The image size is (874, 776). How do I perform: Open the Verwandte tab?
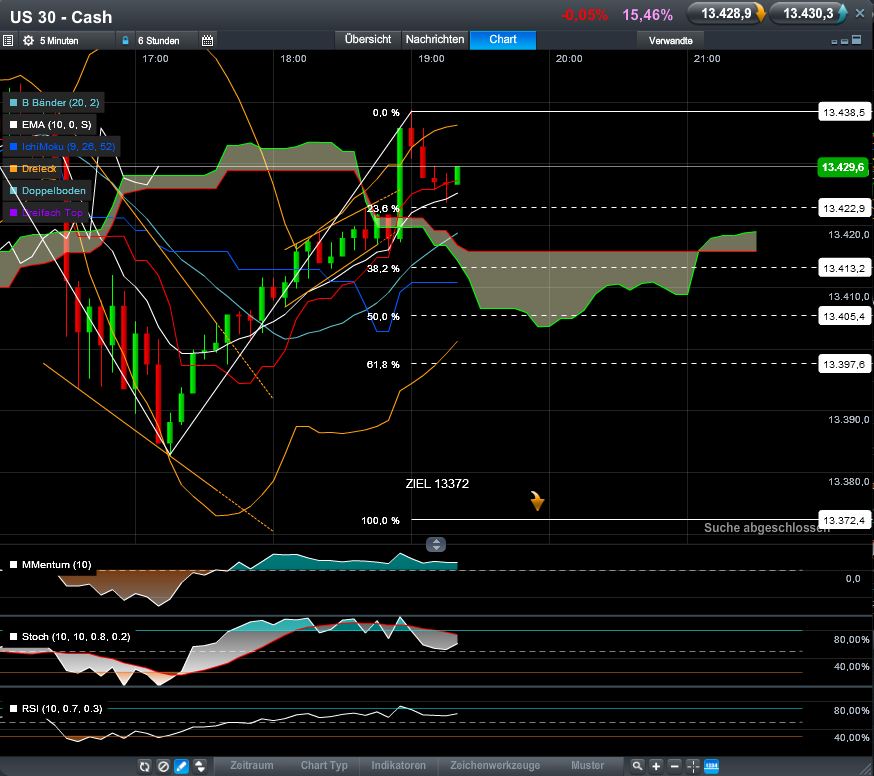tap(671, 40)
